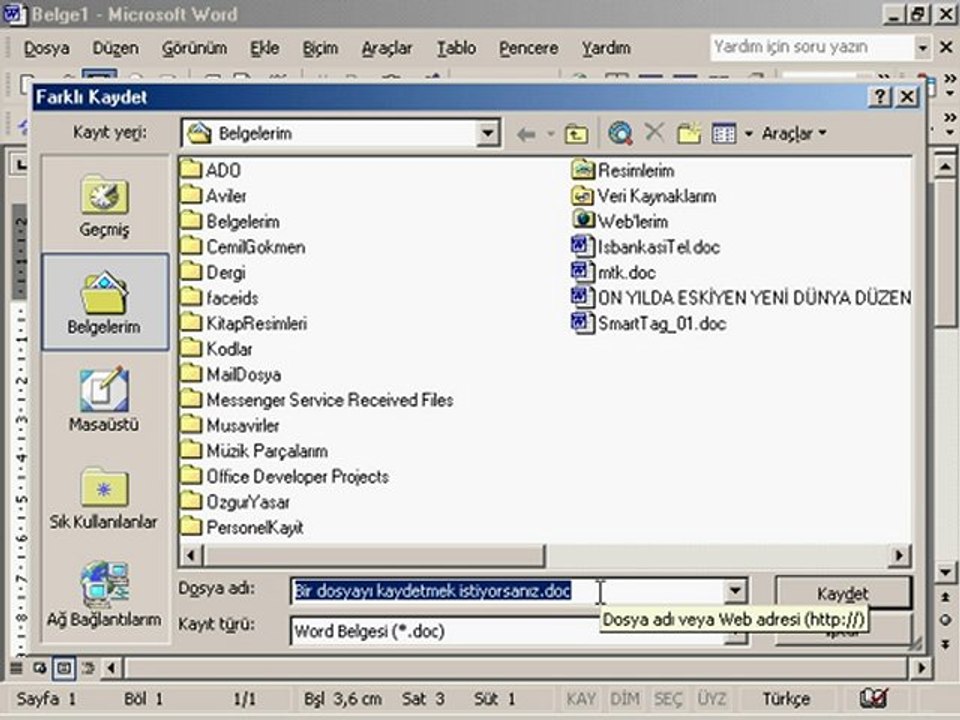
Task: Toggle the DİM status bar indicator
Action: point(624,699)
